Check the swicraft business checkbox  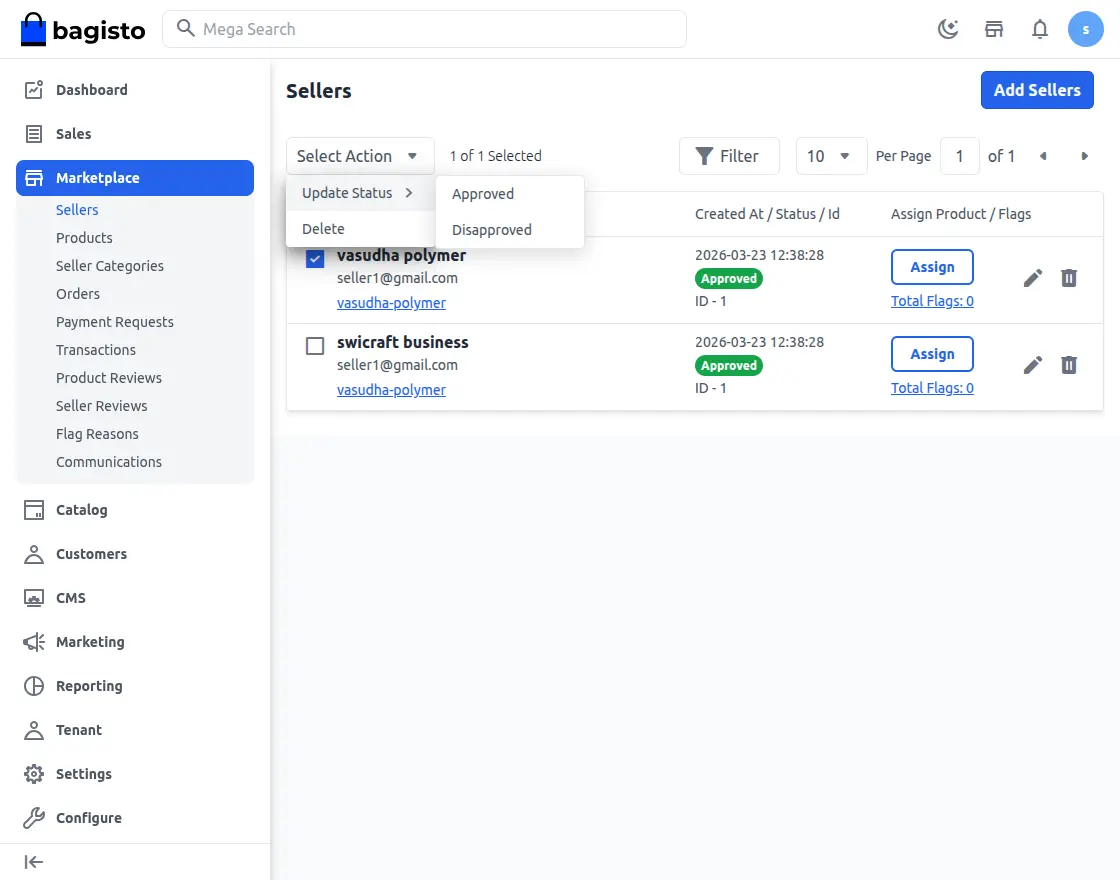pyautogui.click(x=315, y=346)
